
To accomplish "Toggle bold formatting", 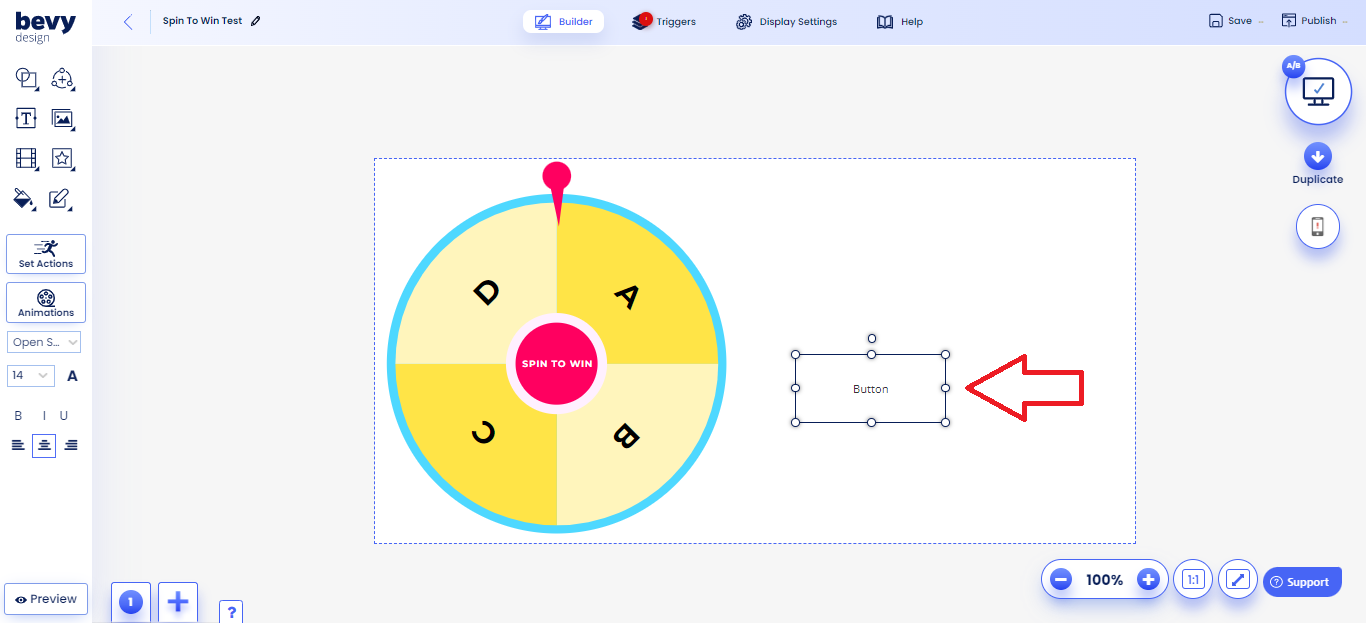I will tap(17, 414).
